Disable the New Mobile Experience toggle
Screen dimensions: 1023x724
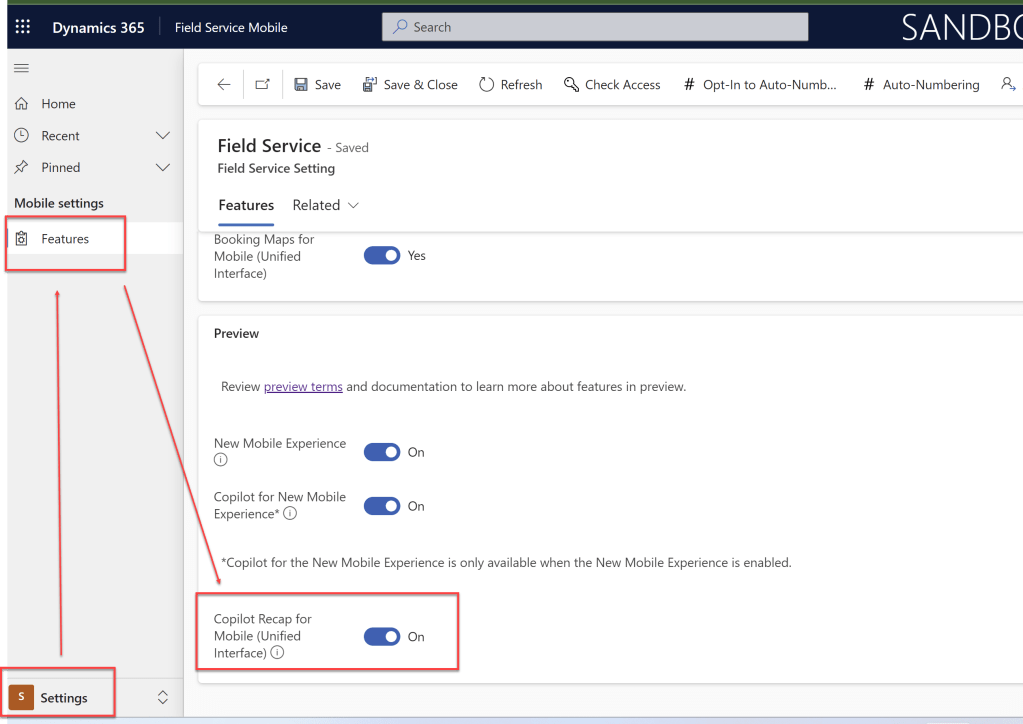[x=382, y=452]
